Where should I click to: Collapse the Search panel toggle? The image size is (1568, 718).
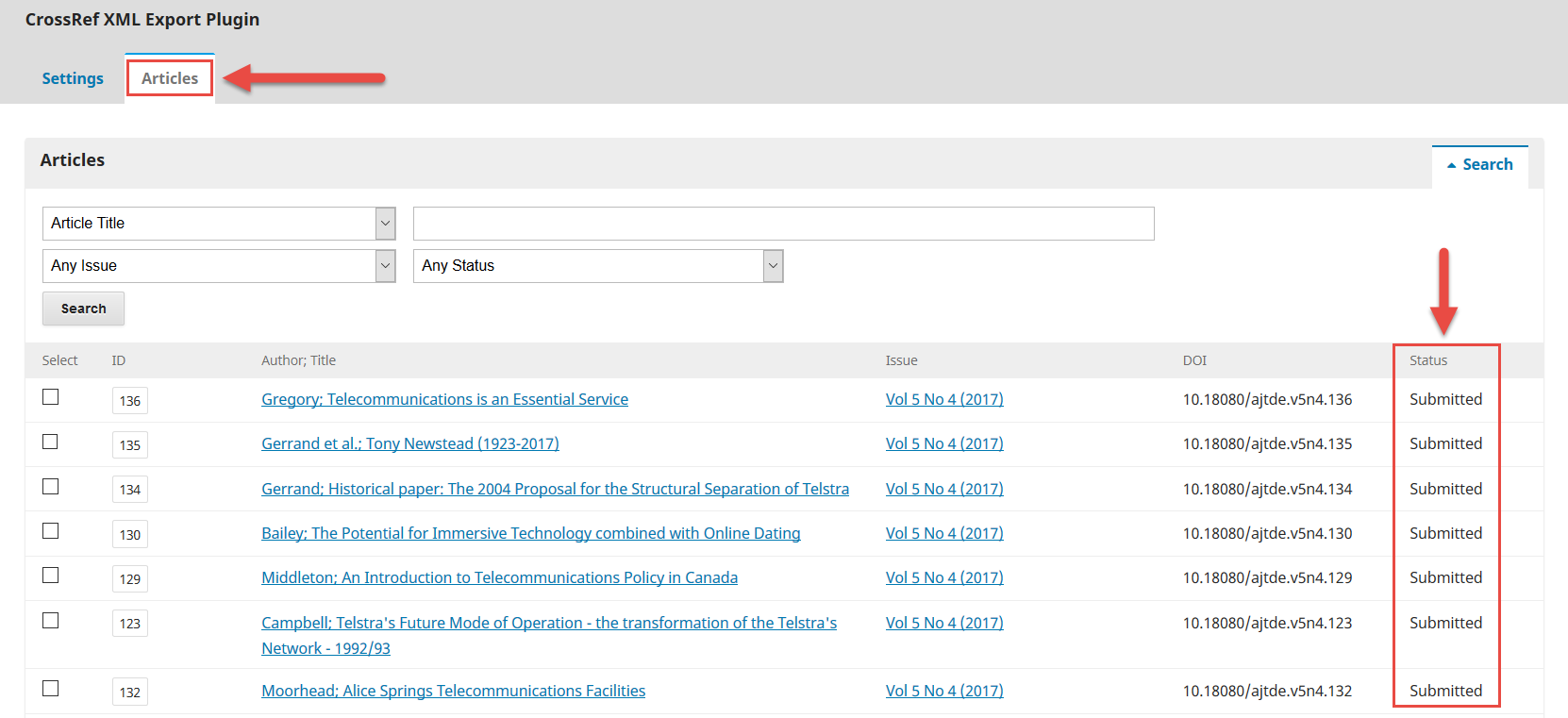click(x=1479, y=165)
